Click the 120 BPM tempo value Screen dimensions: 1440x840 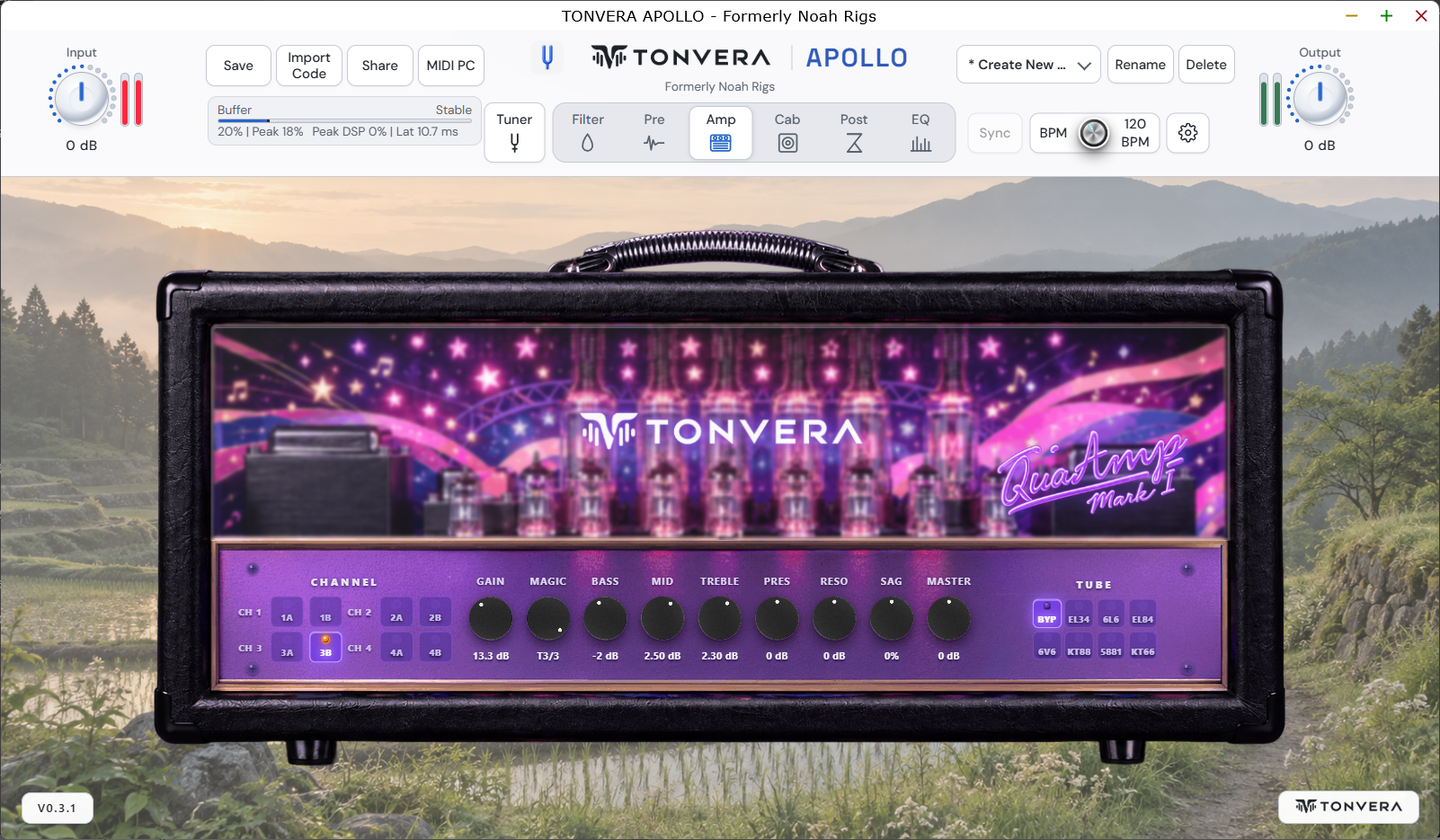(x=1135, y=133)
